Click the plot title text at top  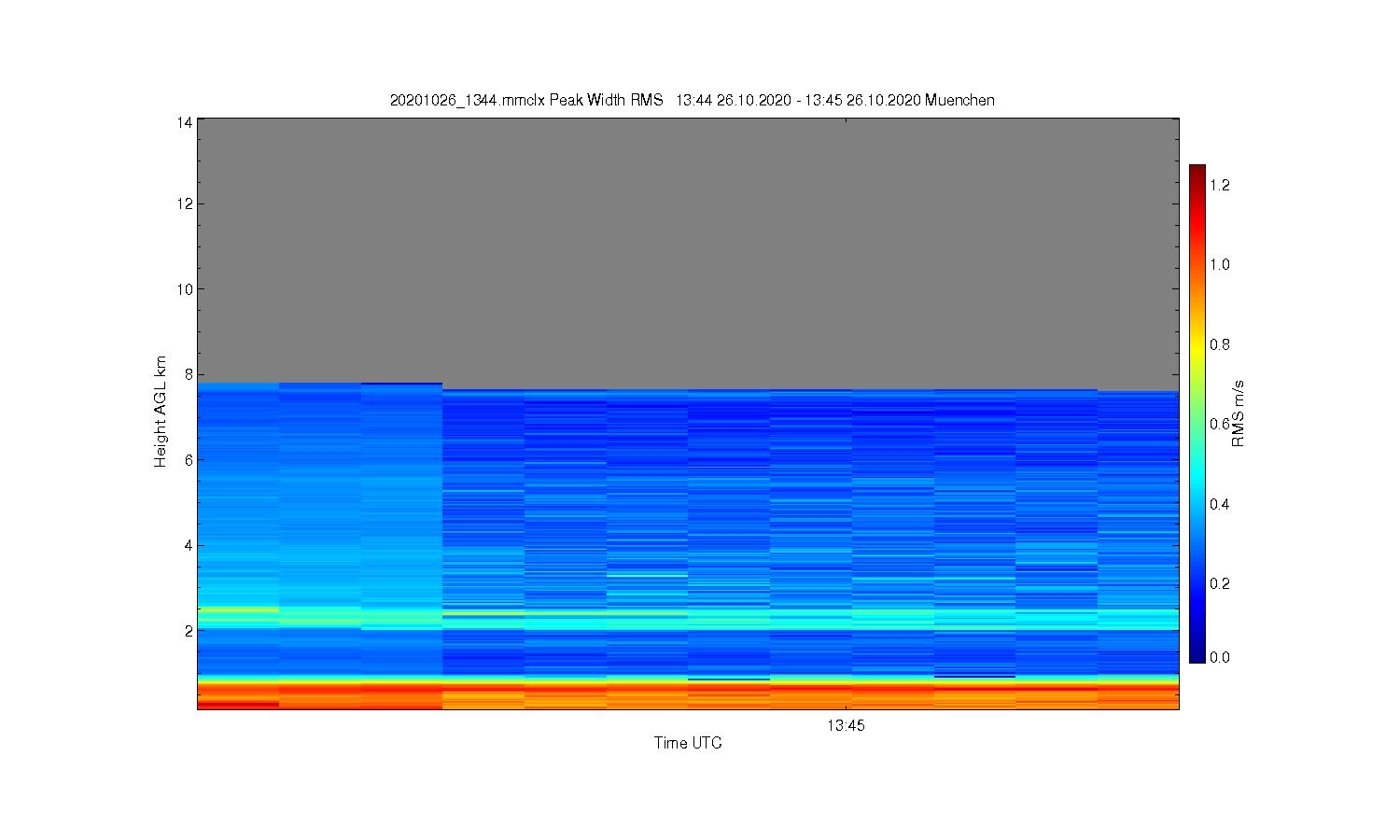[692, 100]
